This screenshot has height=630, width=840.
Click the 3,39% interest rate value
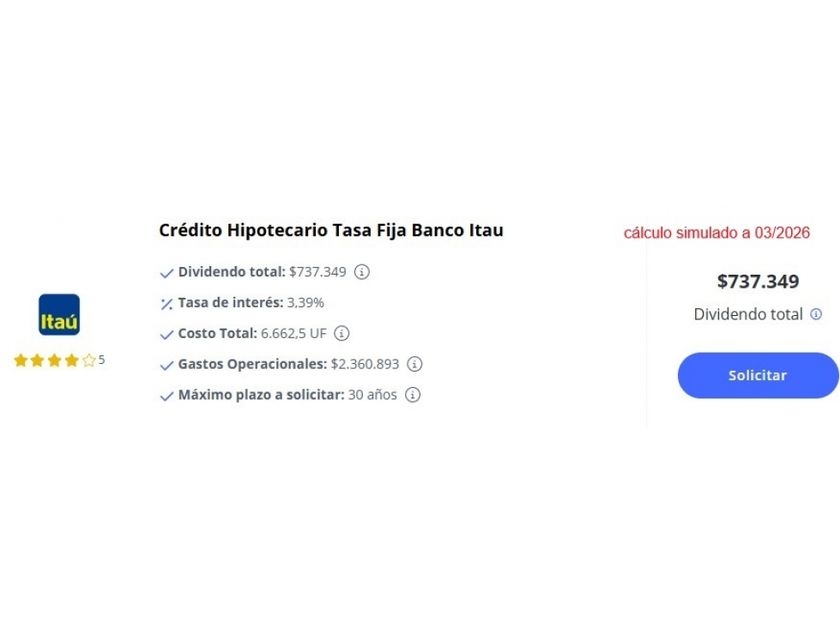click(x=305, y=303)
